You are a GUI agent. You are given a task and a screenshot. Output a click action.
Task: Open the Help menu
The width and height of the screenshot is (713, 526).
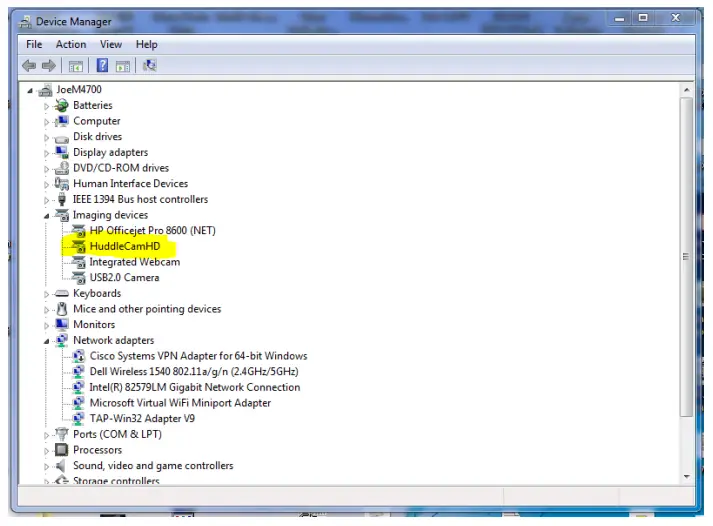(146, 45)
